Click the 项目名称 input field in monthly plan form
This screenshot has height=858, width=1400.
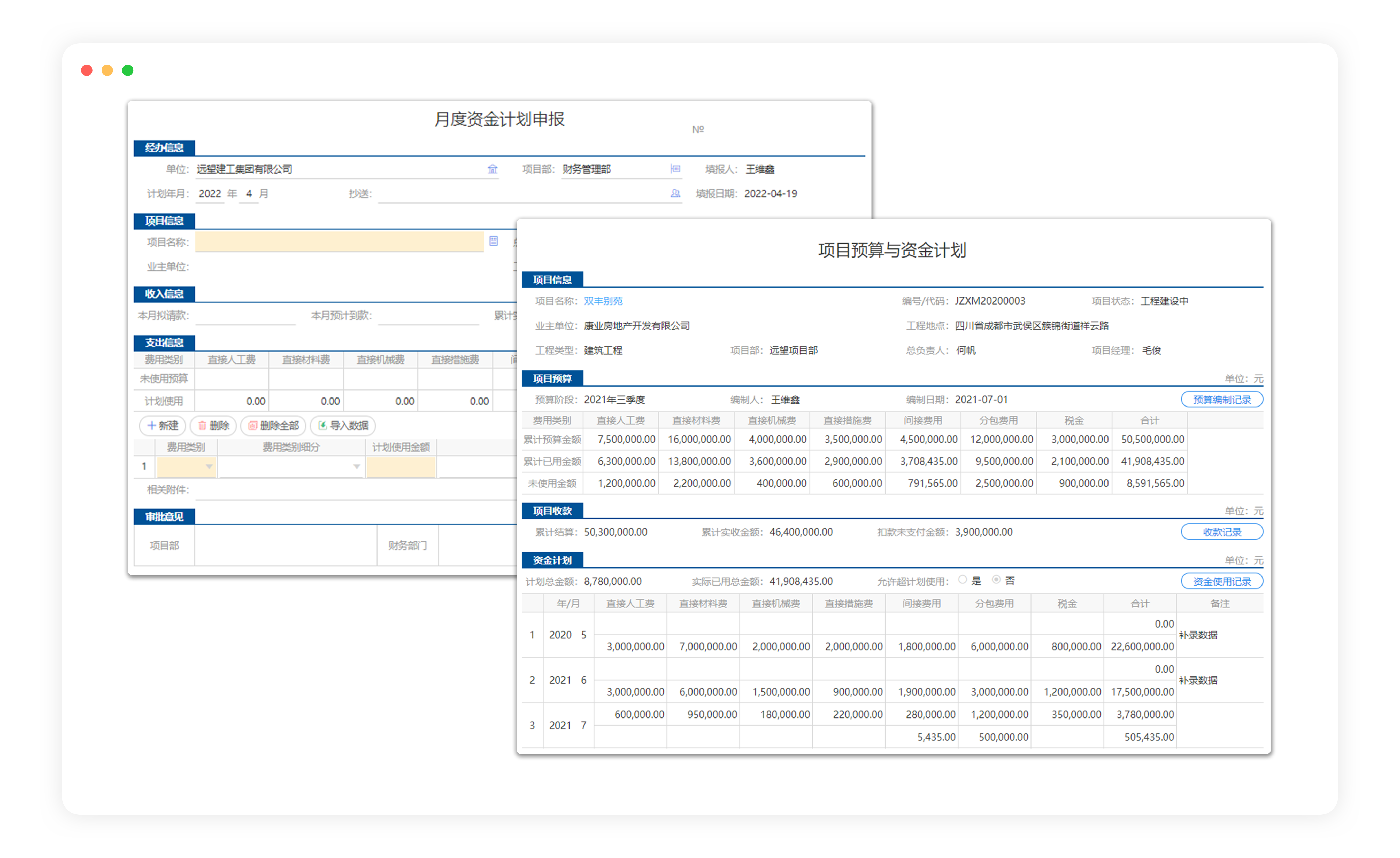click(339, 241)
